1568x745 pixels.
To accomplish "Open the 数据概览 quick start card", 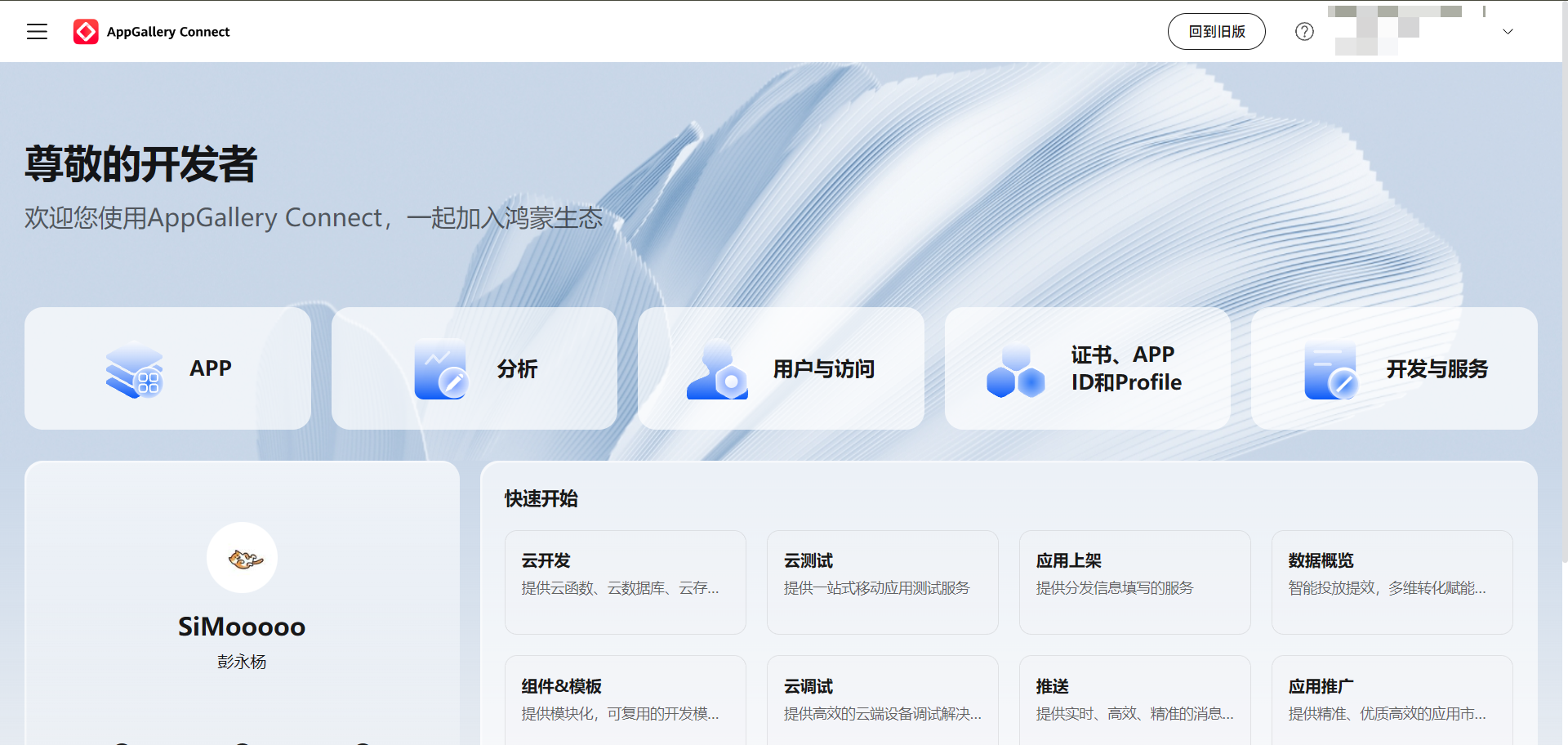I will tap(1392, 582).
